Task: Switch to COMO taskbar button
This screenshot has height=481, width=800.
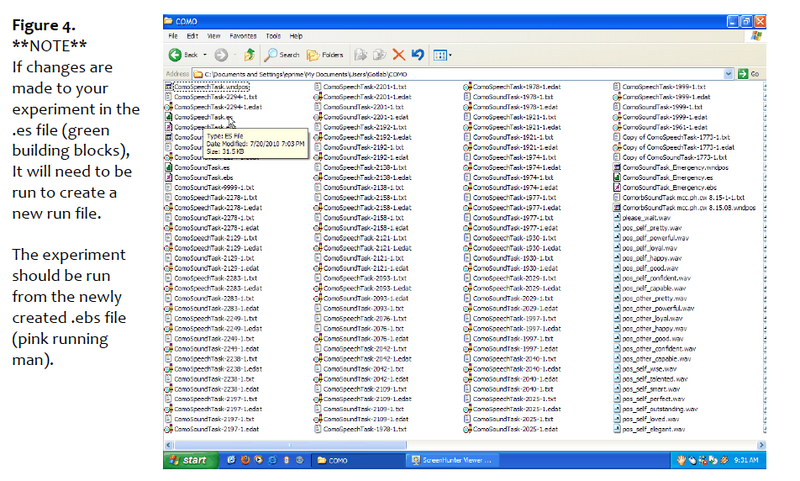Action: (x=357, y=460)
